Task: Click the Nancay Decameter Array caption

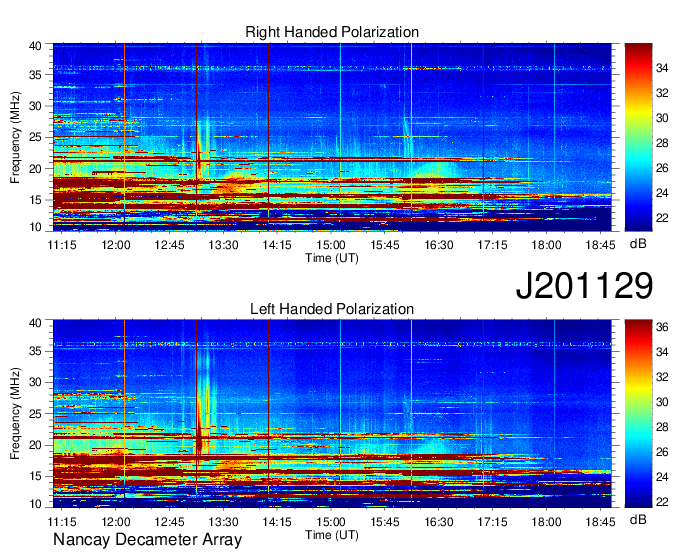Action: tap(147, 540)
